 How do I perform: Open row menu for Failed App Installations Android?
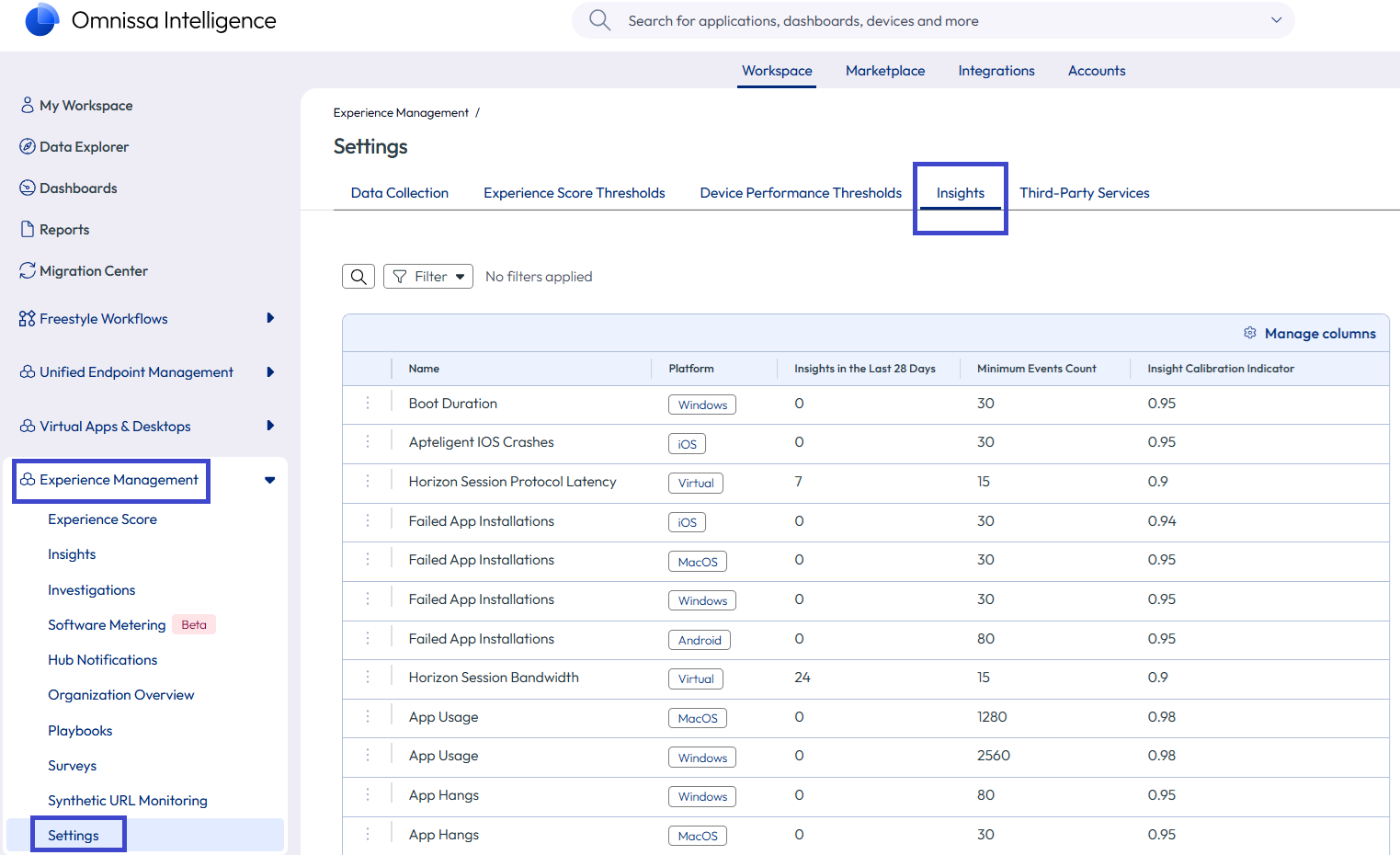point(368,638)
